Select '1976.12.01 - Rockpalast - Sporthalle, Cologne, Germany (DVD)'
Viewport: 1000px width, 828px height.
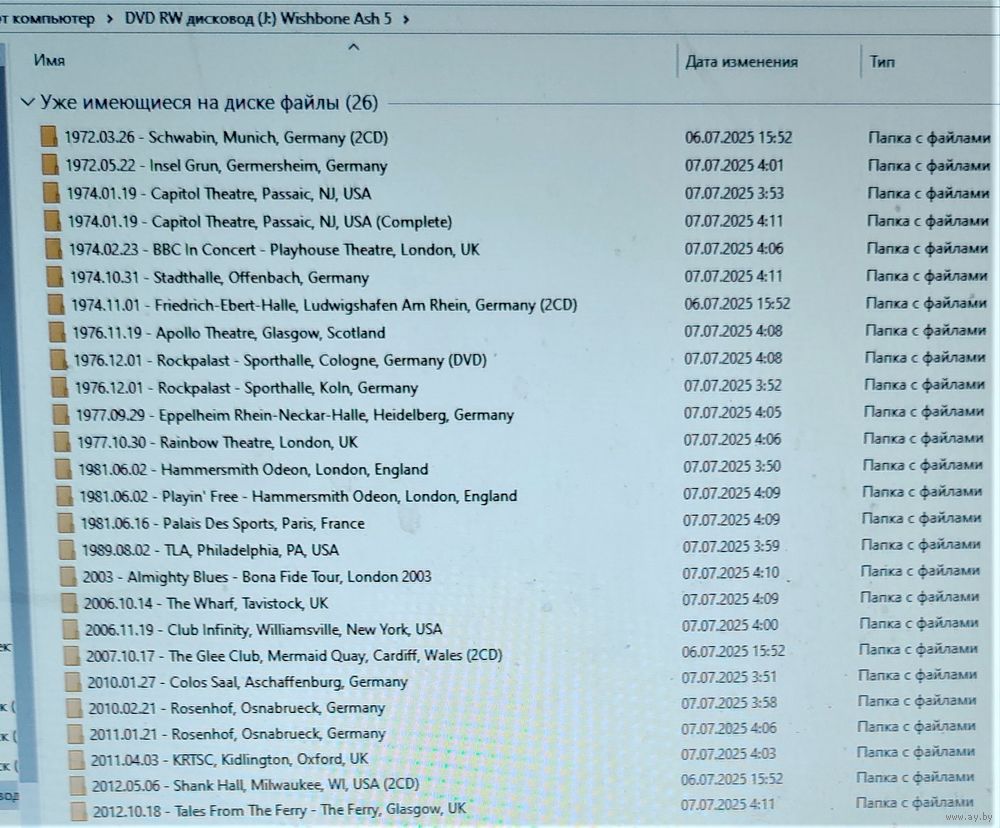280,360
